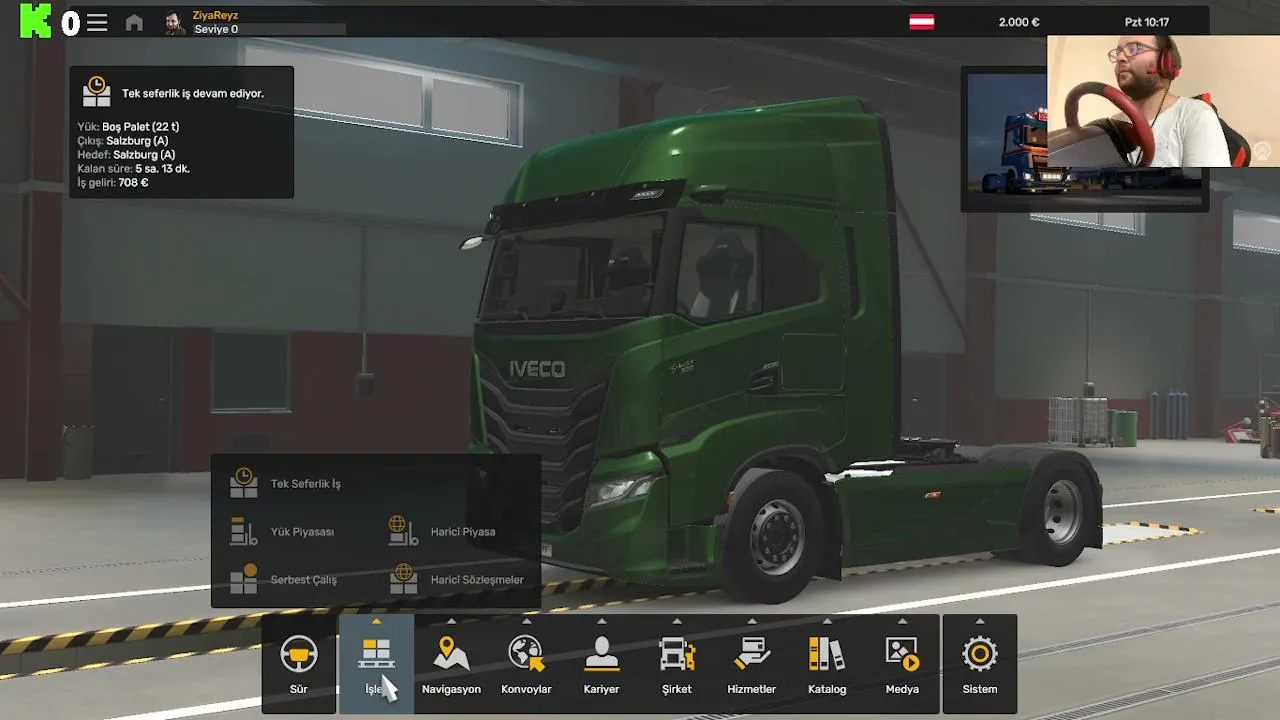The image size is (1280, 720).
Task: Open the Hizmetler services menu
Action: (752, 665)
